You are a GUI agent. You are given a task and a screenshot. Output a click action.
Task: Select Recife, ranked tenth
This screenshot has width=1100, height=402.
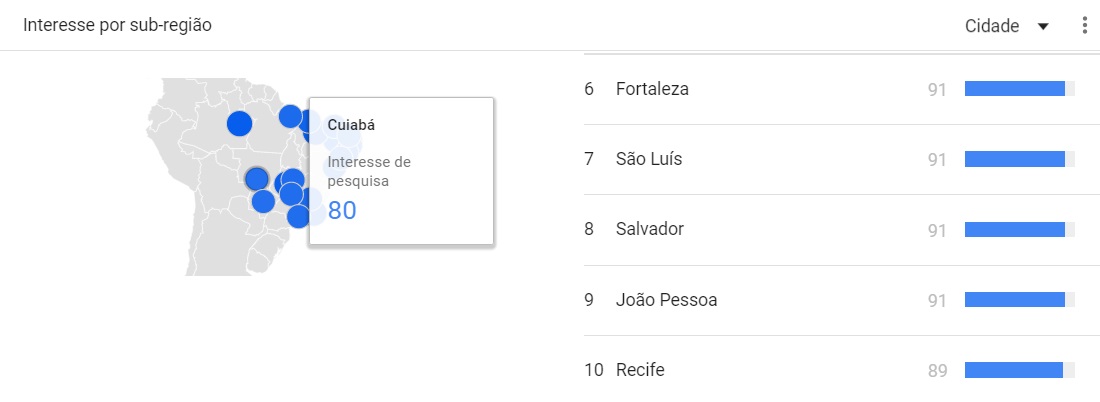640,370
